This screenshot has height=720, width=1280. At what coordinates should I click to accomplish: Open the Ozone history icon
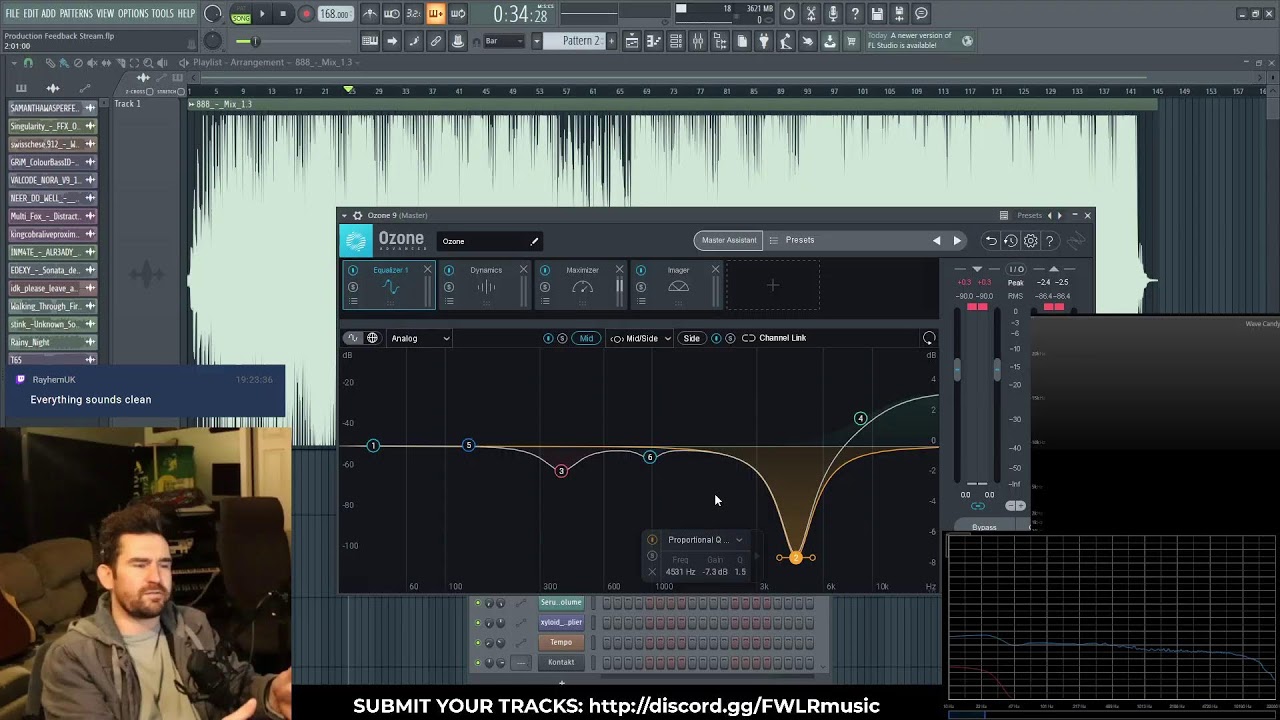coord(1010,241)
